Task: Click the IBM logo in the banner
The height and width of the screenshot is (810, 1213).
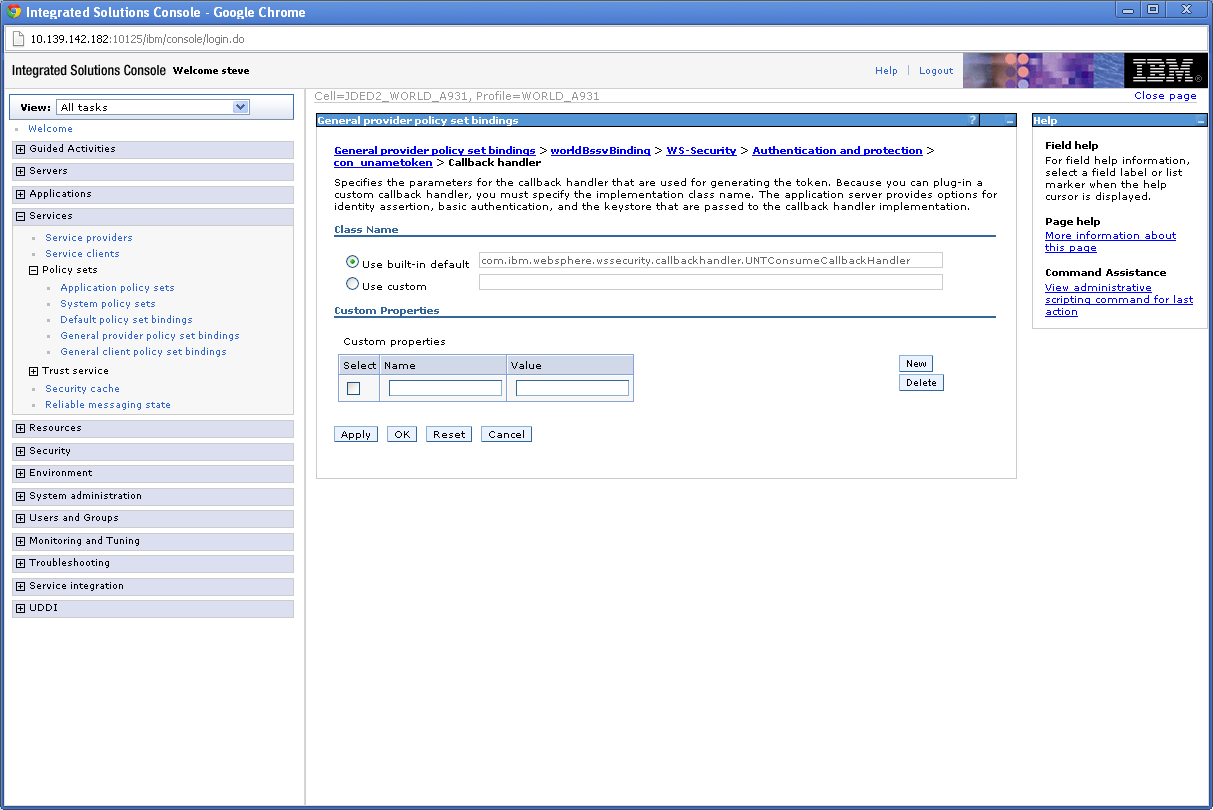Action: (1165, 71)
